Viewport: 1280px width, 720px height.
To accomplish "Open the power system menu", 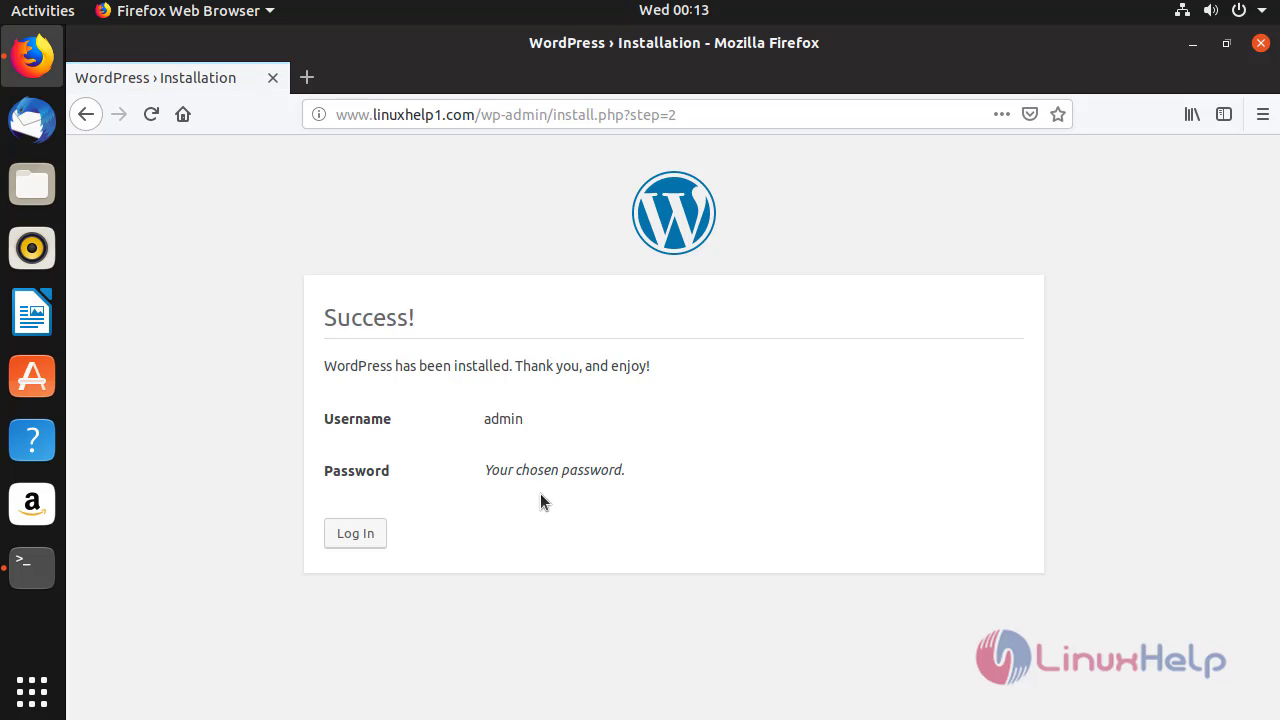I will pyautogui.click(x=1246, y=10).
